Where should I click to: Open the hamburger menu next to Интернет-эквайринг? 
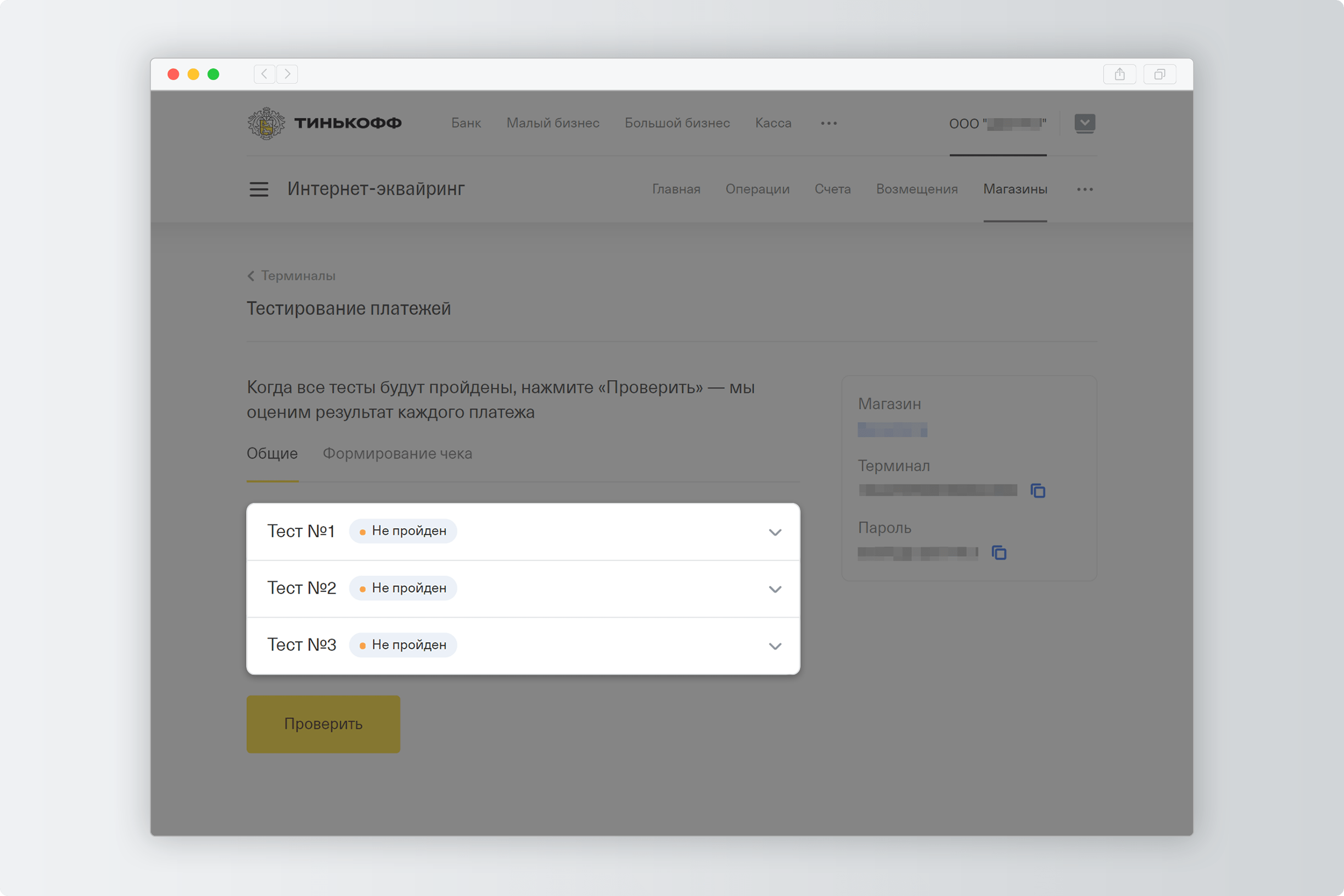[x=259, y=189]
